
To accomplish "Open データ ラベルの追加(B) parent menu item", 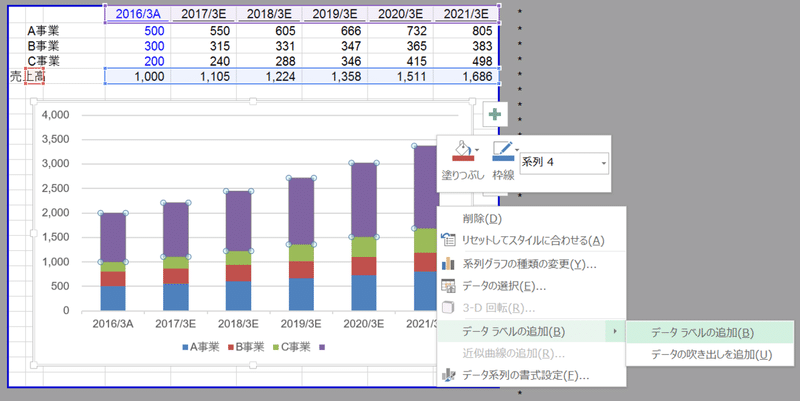I will point(531,332).
